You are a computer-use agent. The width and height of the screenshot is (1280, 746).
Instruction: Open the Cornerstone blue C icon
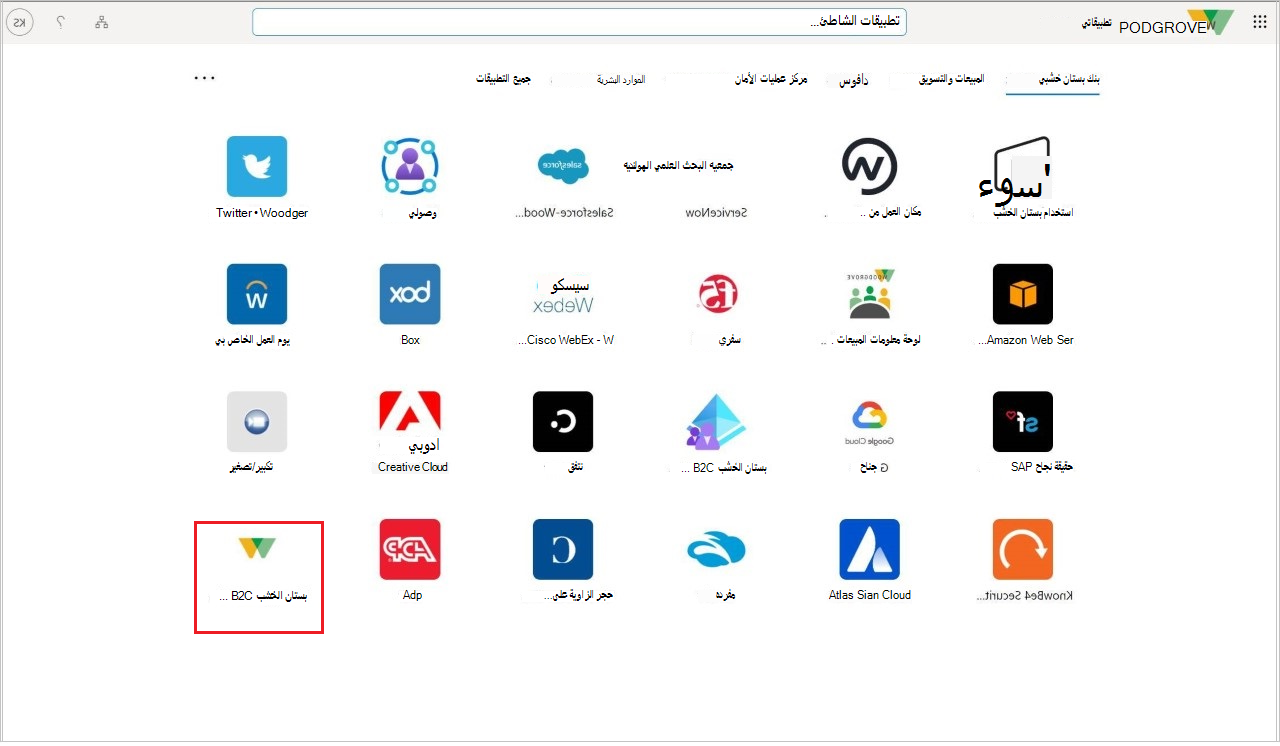[x=563, y=549]
